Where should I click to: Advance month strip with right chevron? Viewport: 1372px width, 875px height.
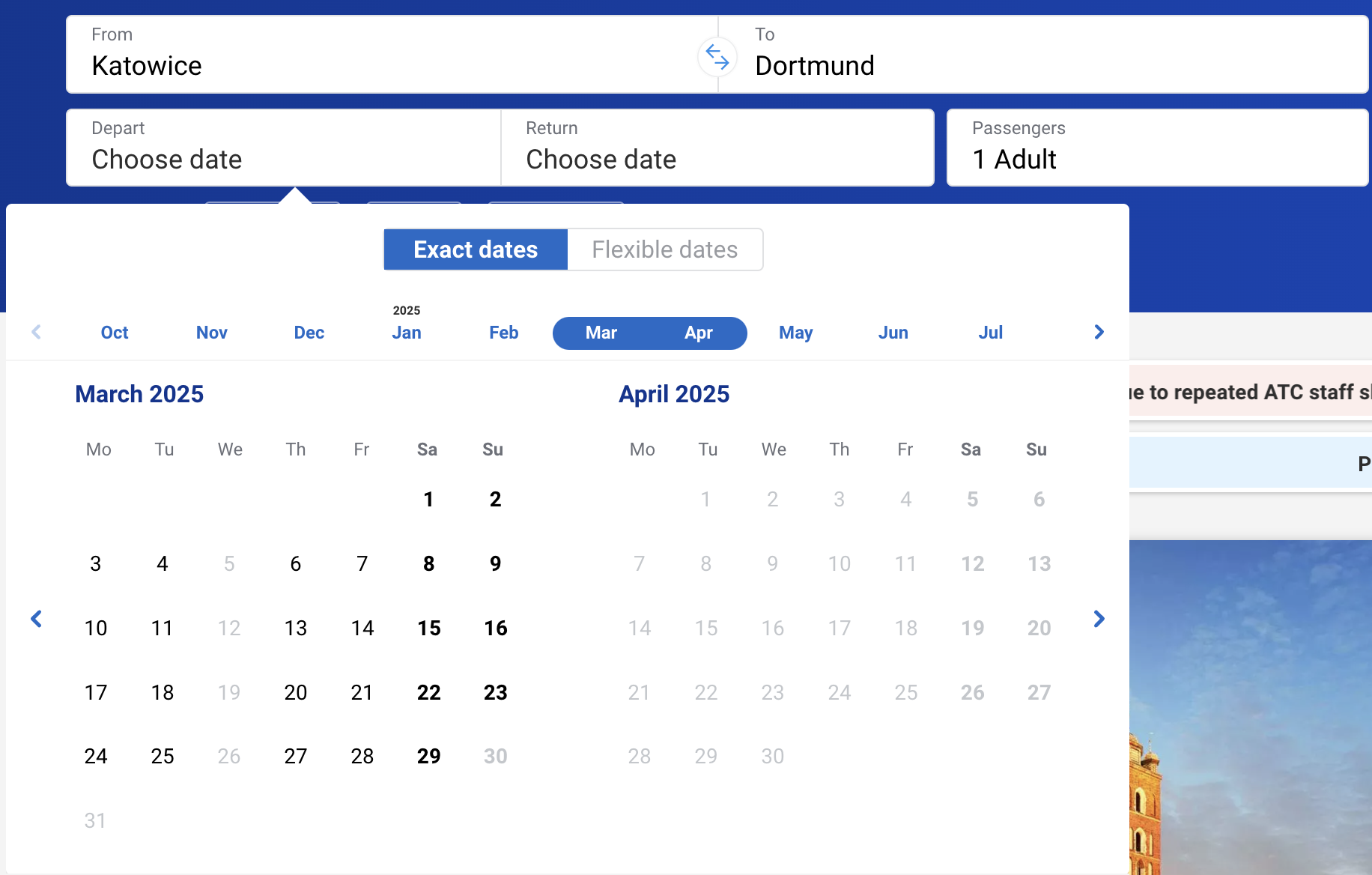coord(1099,332)
